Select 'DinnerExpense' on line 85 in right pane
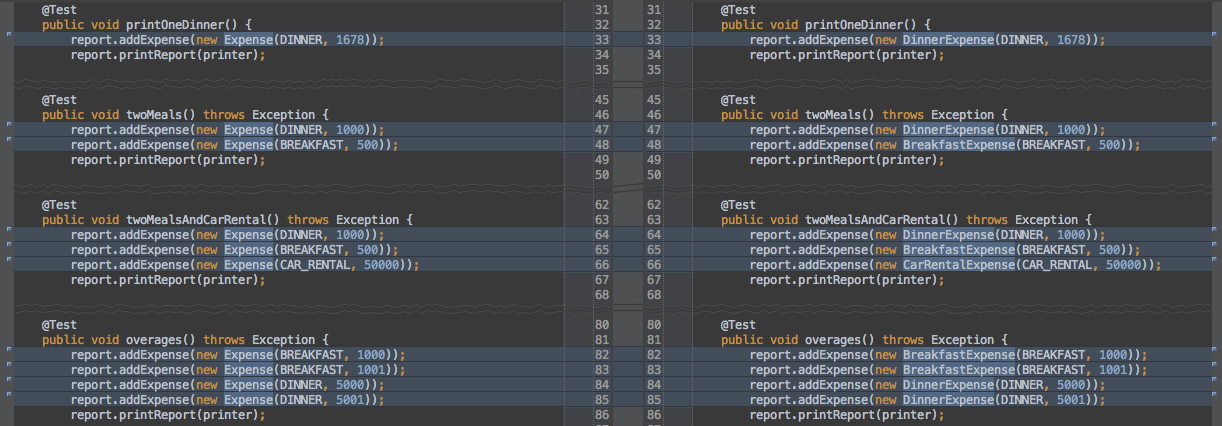 (948, 399)
